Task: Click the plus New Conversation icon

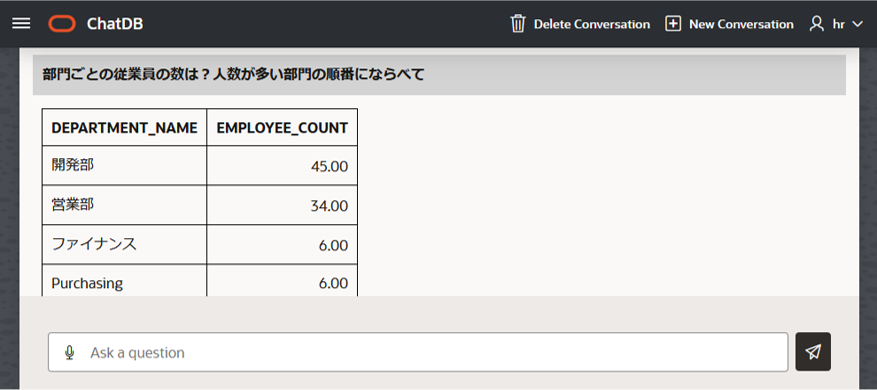Action: coord(673,24)
